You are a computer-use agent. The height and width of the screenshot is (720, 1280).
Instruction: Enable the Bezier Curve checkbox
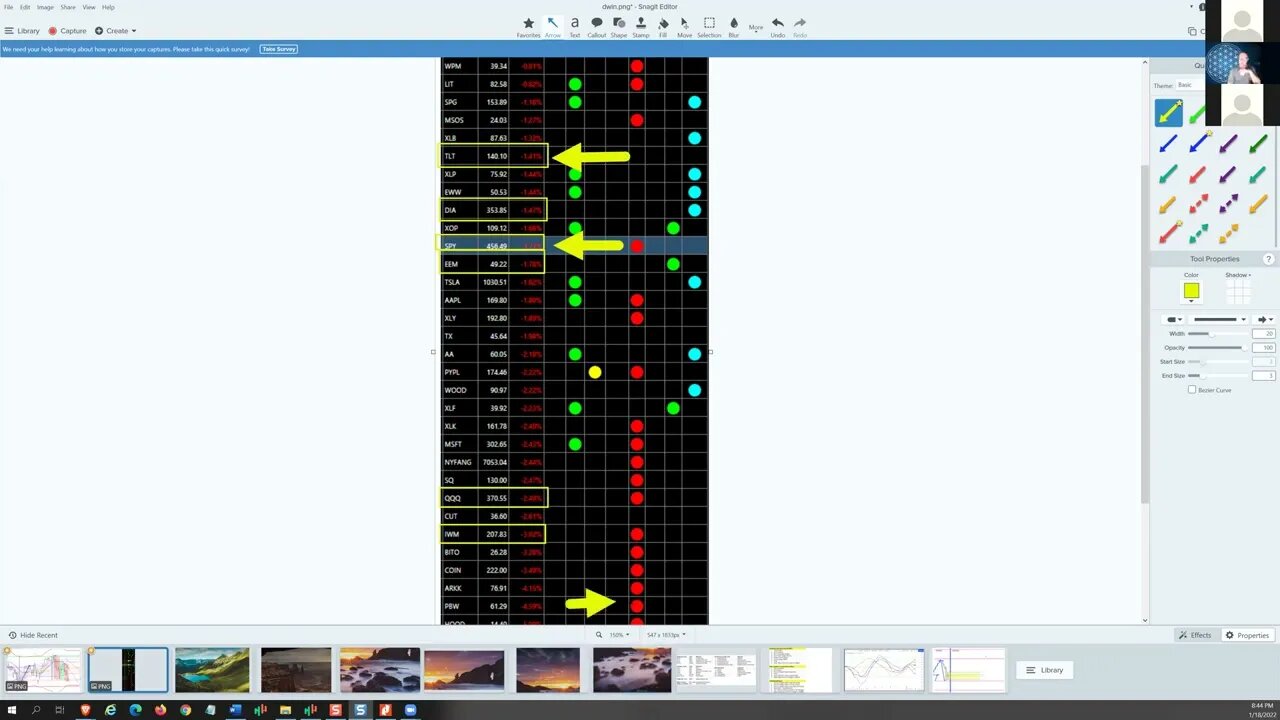click(x=1192, y=390)
